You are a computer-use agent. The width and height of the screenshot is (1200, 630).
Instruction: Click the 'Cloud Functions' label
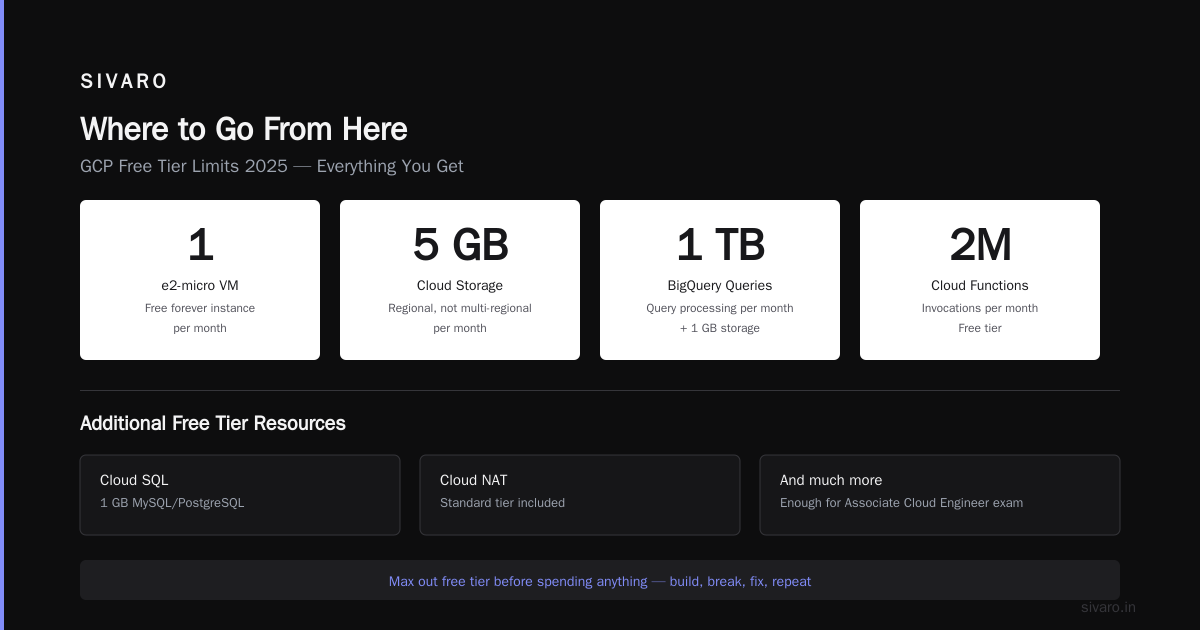point(980,286)
